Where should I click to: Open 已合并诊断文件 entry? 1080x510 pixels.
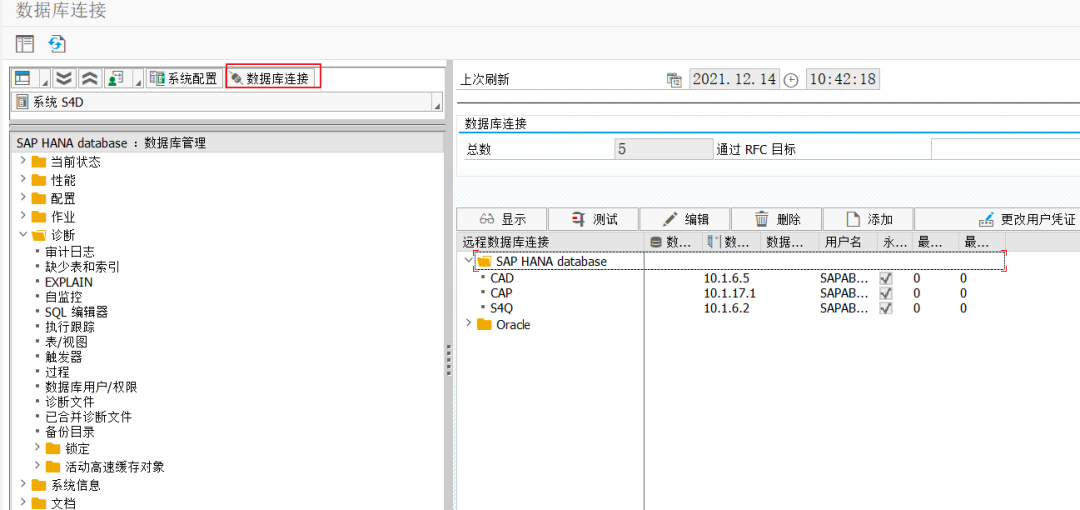coord(88,417)
